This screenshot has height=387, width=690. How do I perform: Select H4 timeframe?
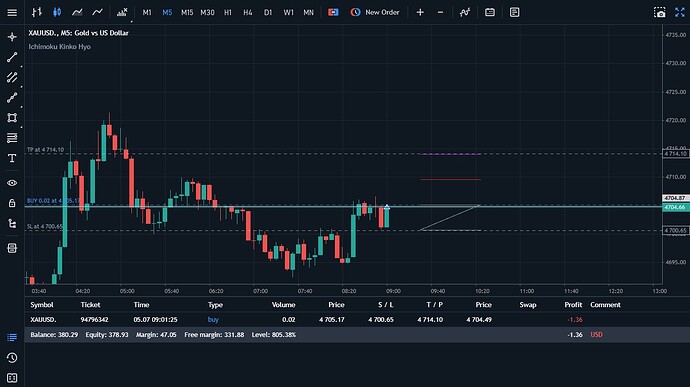pos(248,12)
